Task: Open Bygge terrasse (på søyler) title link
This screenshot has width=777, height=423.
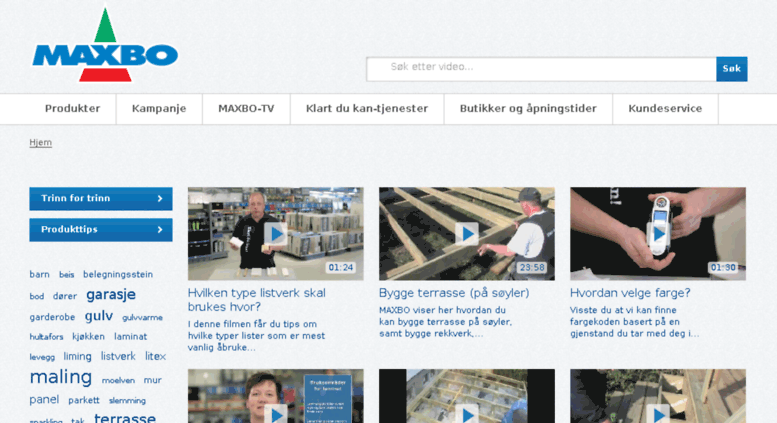Action: 454,293
